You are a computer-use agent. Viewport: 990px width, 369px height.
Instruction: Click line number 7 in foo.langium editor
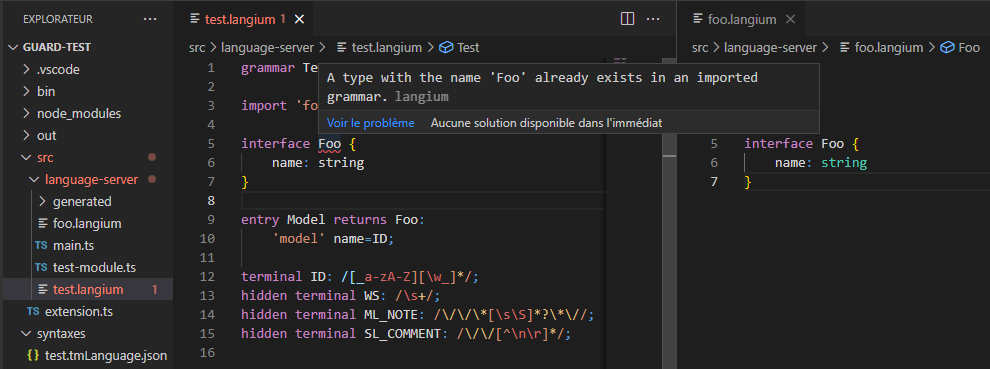point(714,182)
